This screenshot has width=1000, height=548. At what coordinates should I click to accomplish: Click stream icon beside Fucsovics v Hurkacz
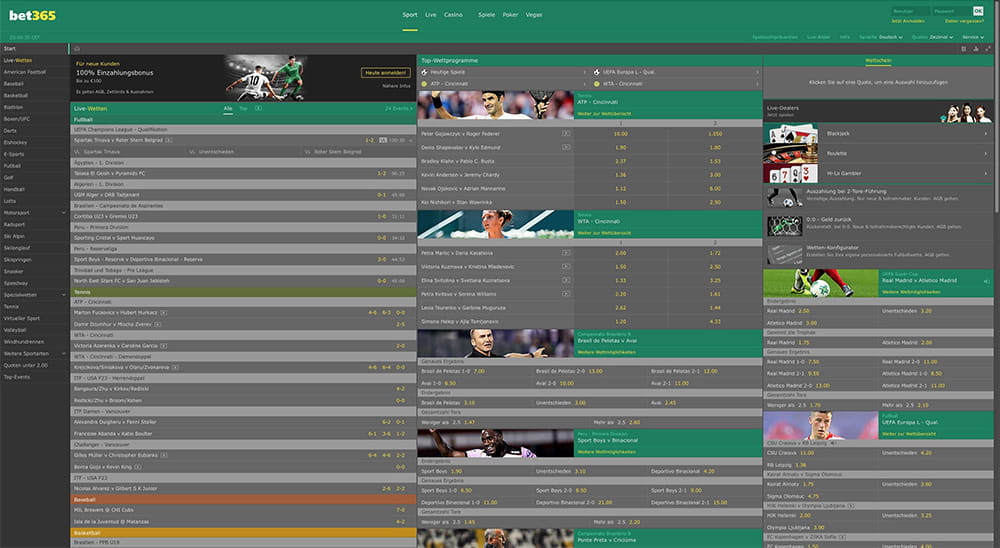pos(164,313)
